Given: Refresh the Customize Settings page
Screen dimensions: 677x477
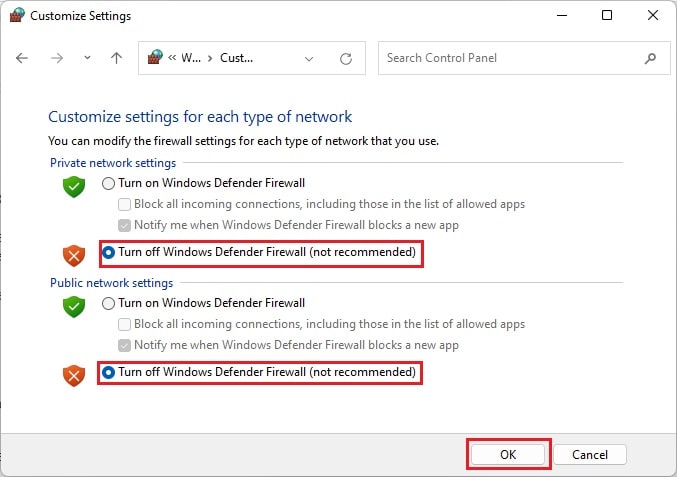Looking at the screenshot, I should coord(346,58).
